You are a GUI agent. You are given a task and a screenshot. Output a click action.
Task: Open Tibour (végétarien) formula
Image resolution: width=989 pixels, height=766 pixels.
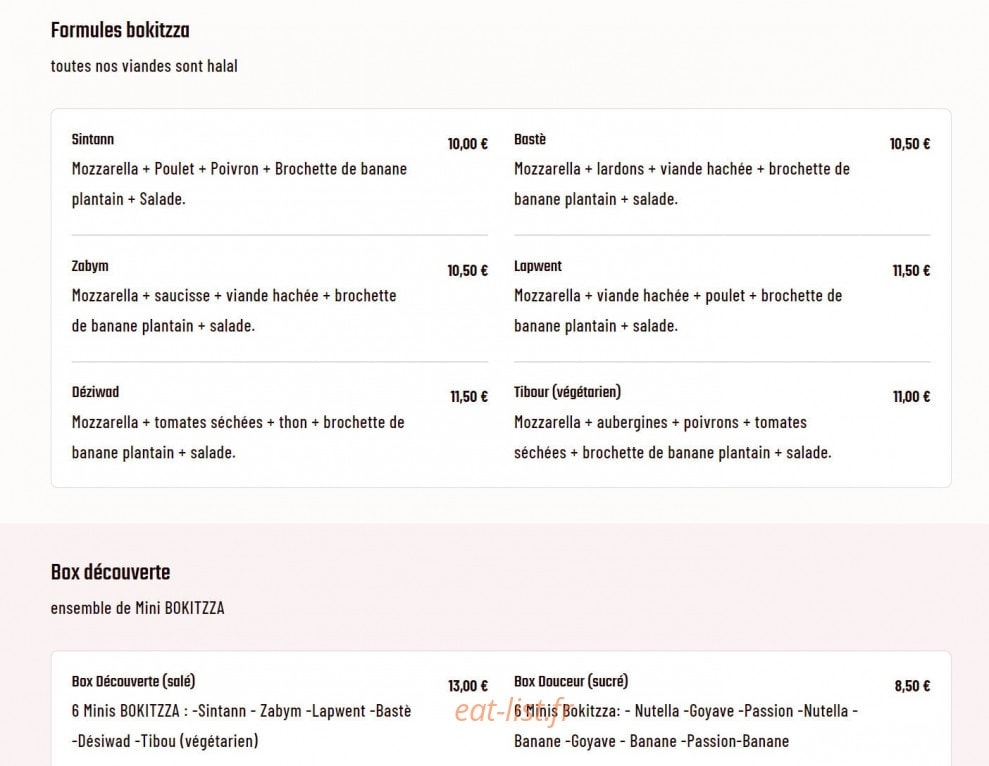click(x=567, y=392)
